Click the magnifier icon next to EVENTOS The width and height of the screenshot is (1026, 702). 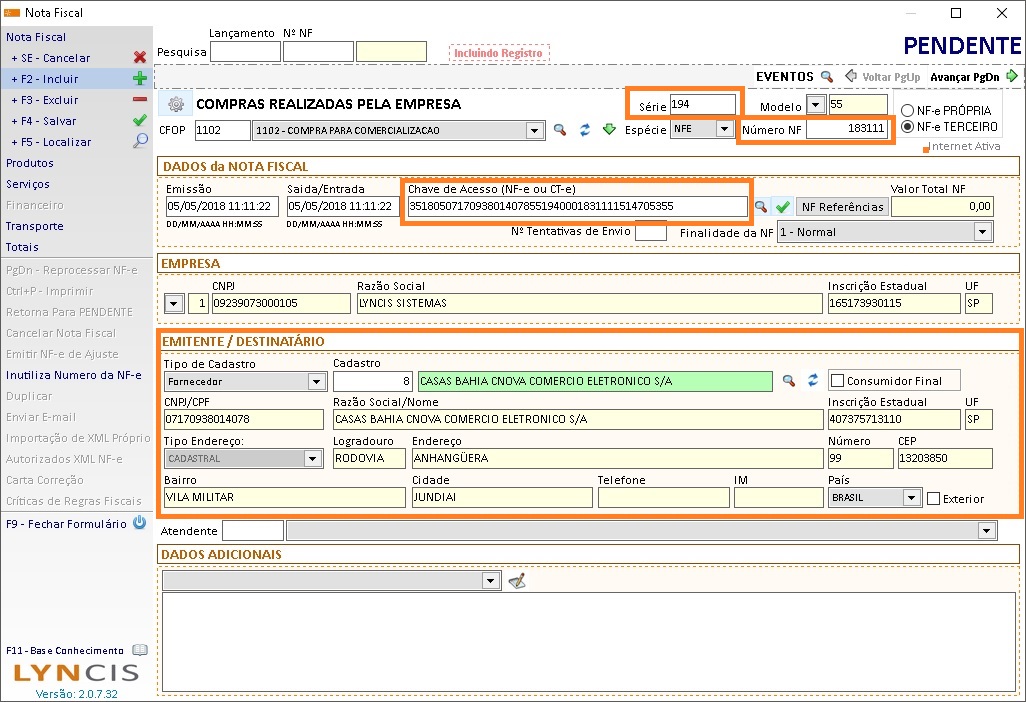click(x=827, y=76)
